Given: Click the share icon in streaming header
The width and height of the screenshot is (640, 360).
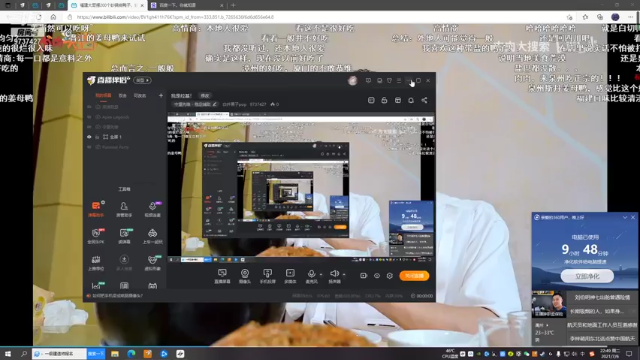Looking at the screenshot, I should point(424,100).
